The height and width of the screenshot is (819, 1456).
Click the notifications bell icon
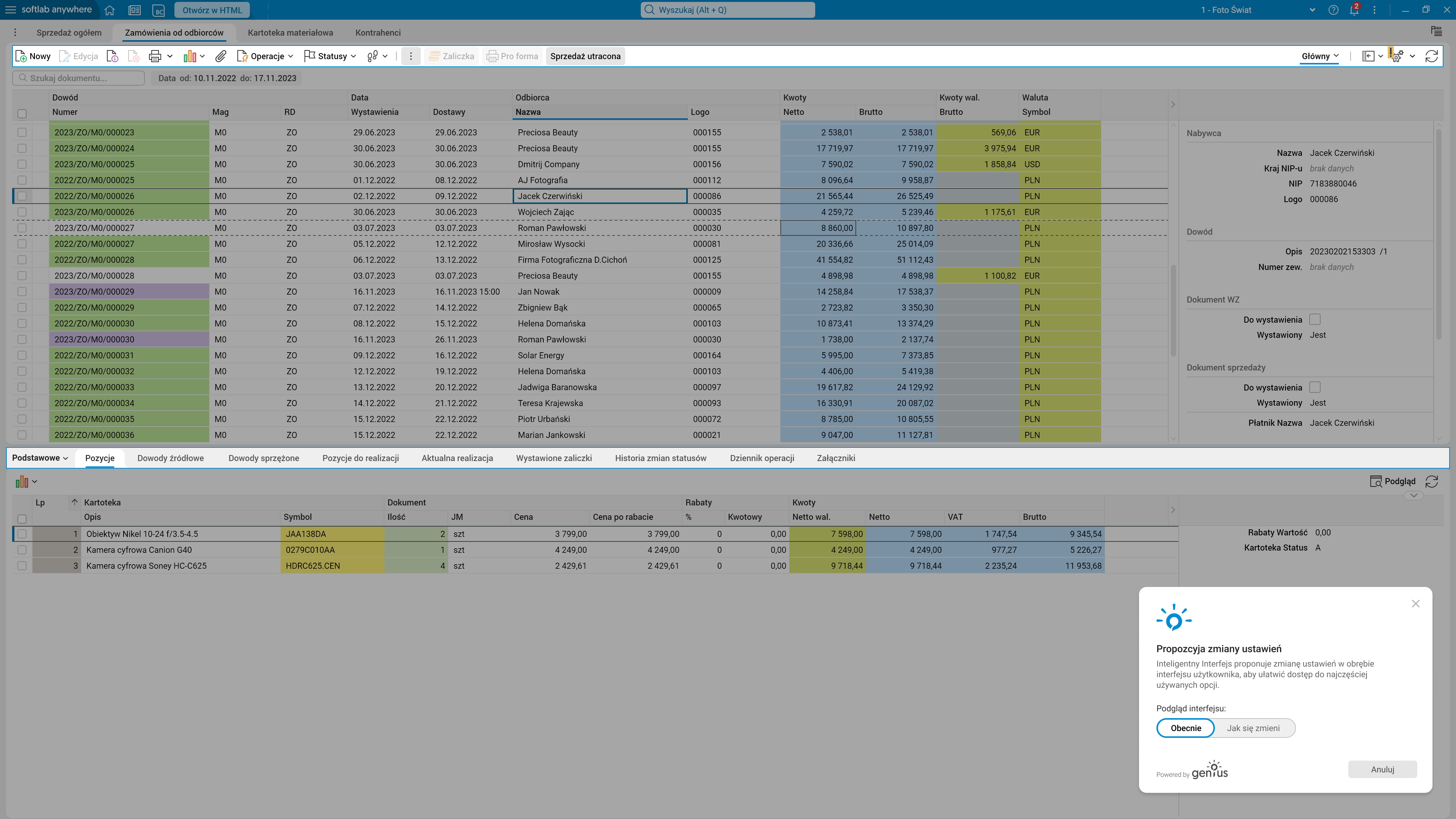coord(1354,10)
